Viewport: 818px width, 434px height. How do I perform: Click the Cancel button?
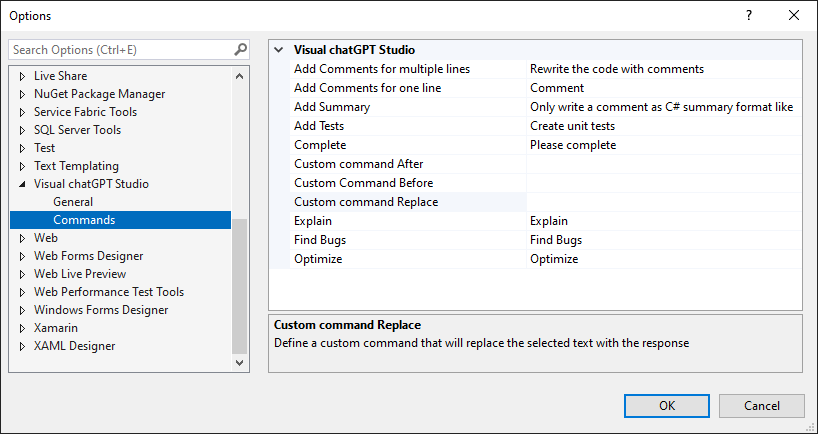click(x=761, y=405)
